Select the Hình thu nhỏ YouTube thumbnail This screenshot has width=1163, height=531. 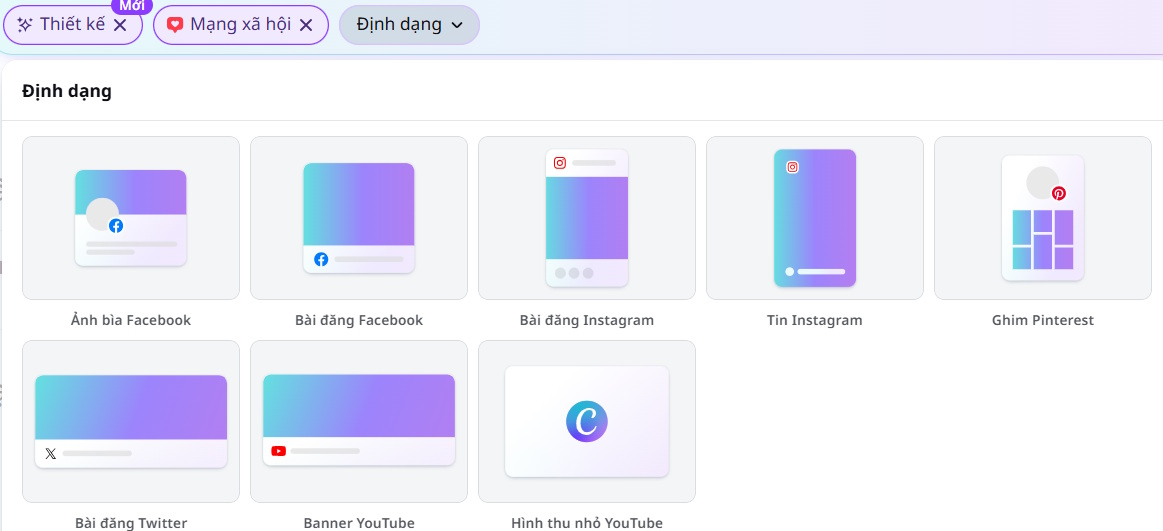tap(587, 421)
